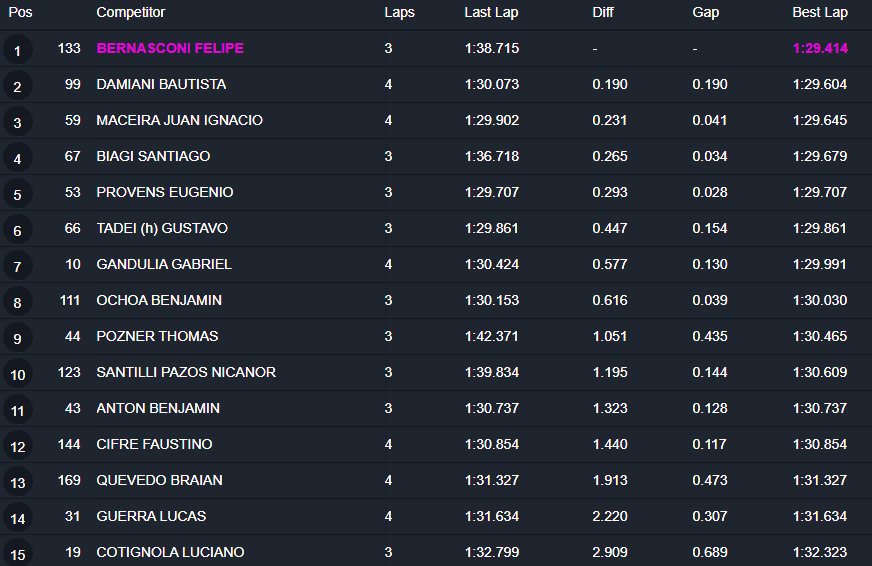The width and height of the screenshot is (872, 566).
Task: Click the Last Lap column header
Action: [x=491, y=13]
